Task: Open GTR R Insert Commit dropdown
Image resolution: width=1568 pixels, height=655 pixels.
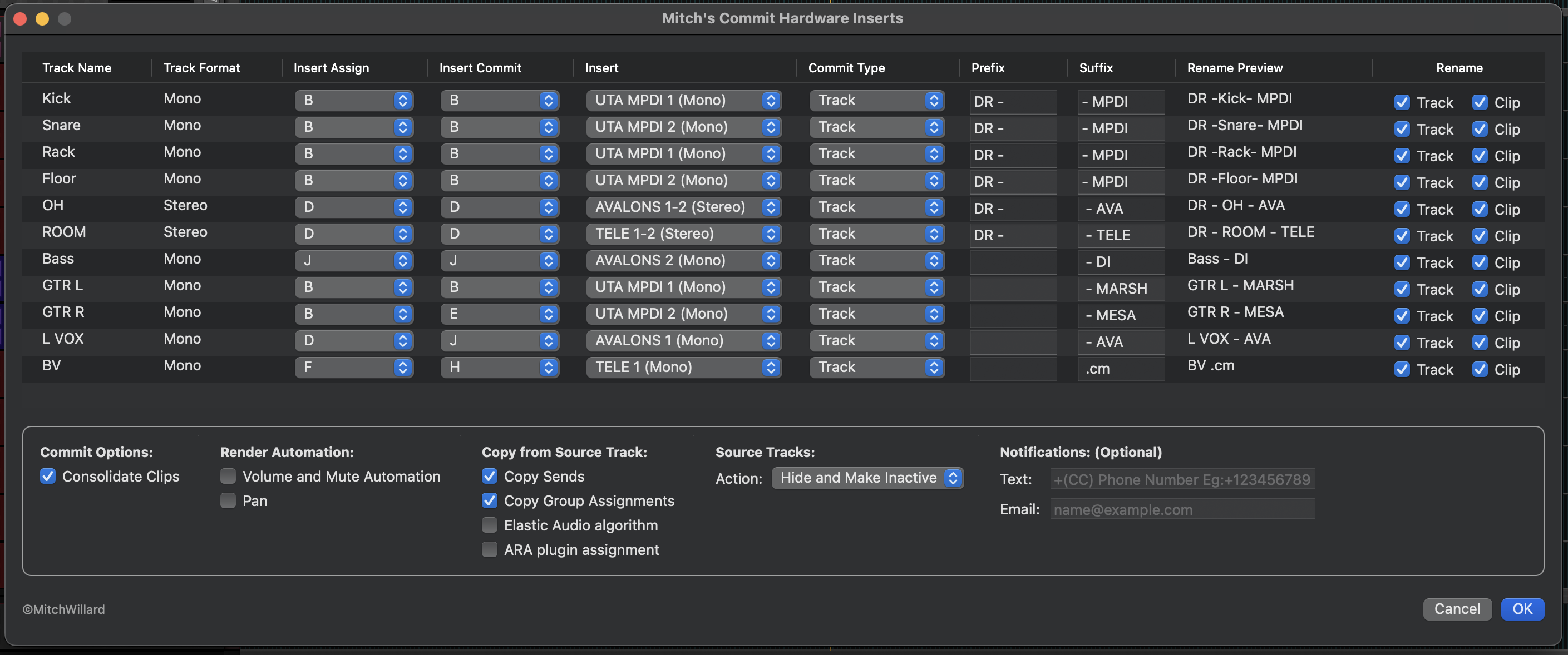Action: [499, 314]
